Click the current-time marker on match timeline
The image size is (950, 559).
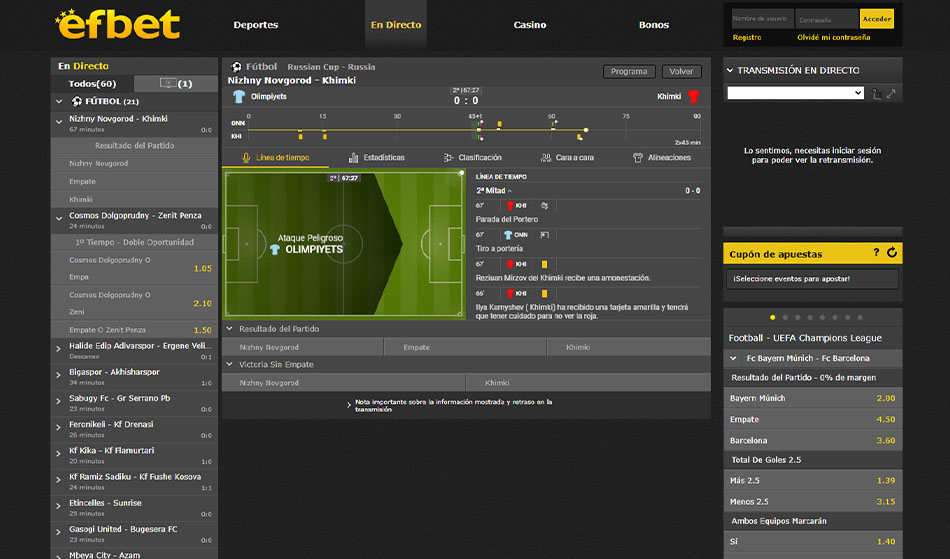586,130
